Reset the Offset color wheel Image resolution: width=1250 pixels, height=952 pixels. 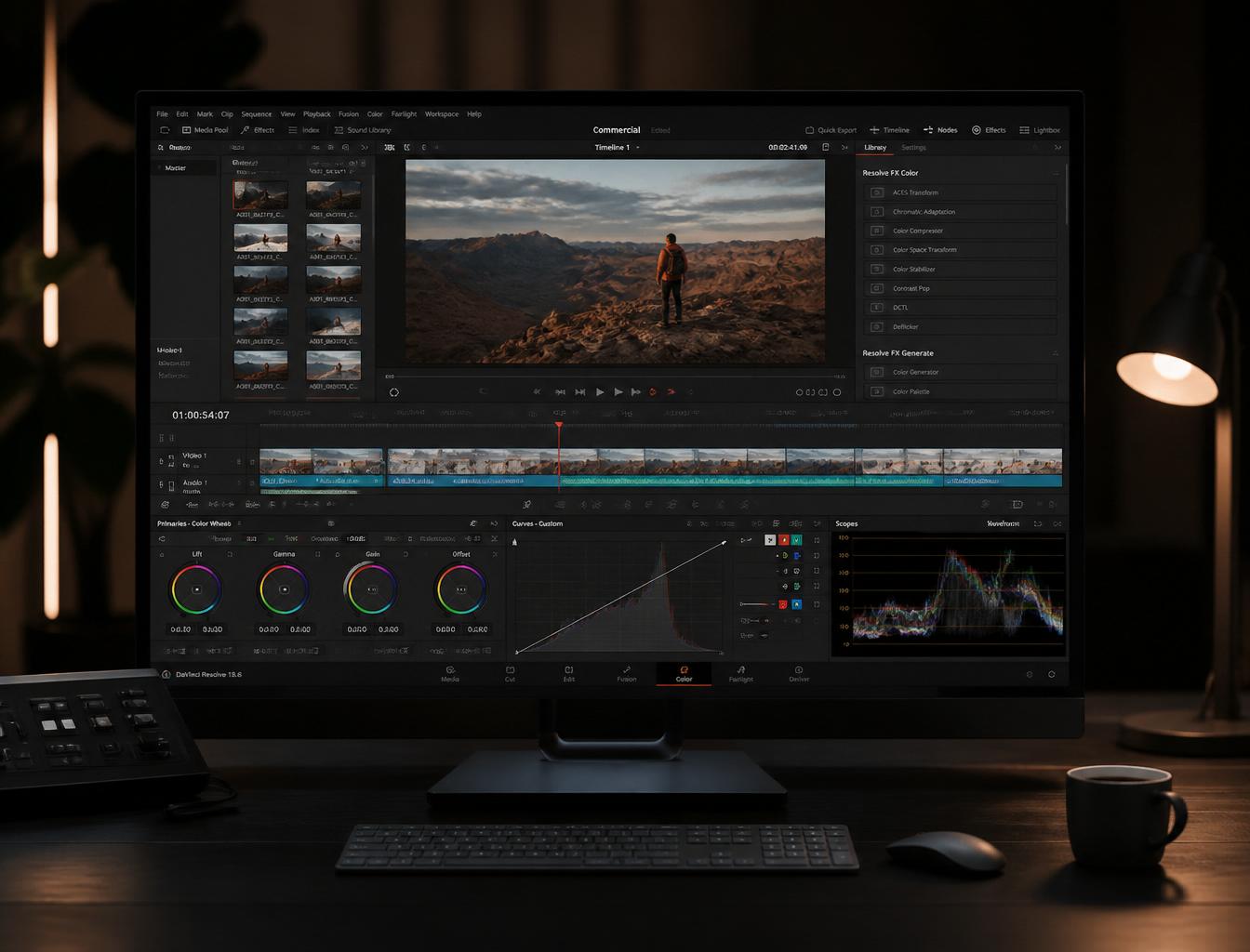495,554
